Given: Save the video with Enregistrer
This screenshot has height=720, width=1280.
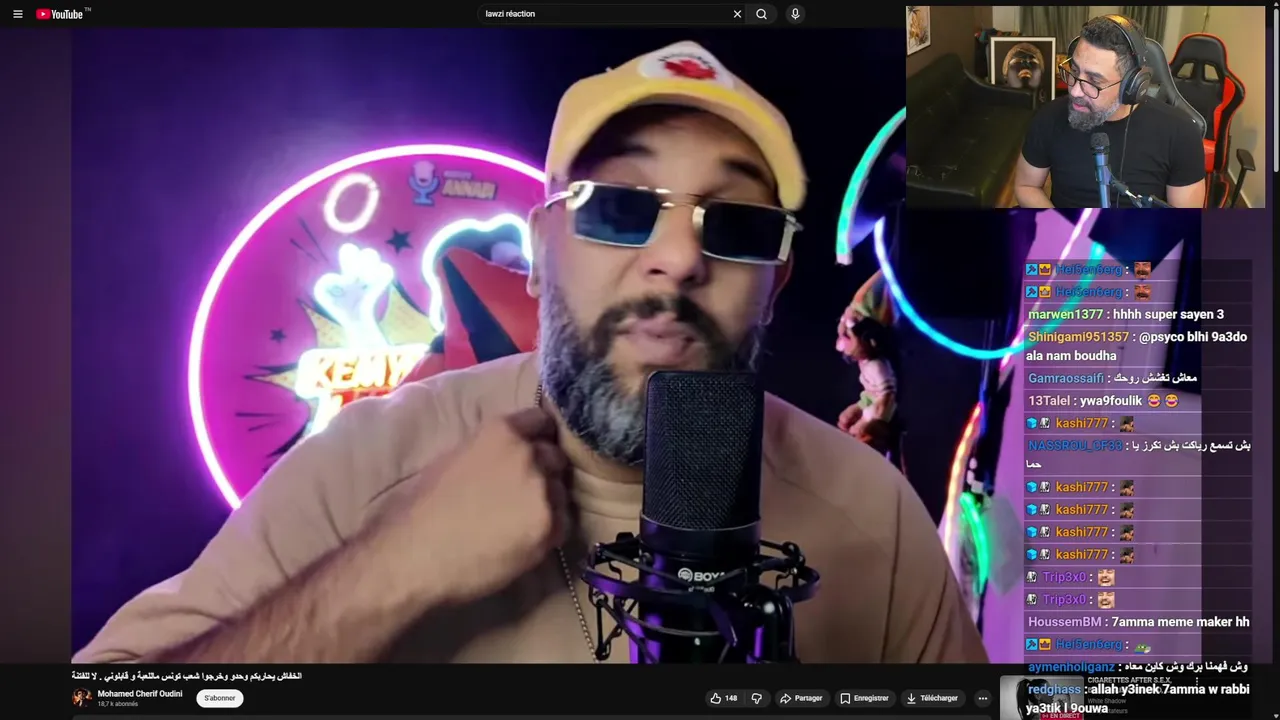Looking at the screenshot, I should point(864,698).
